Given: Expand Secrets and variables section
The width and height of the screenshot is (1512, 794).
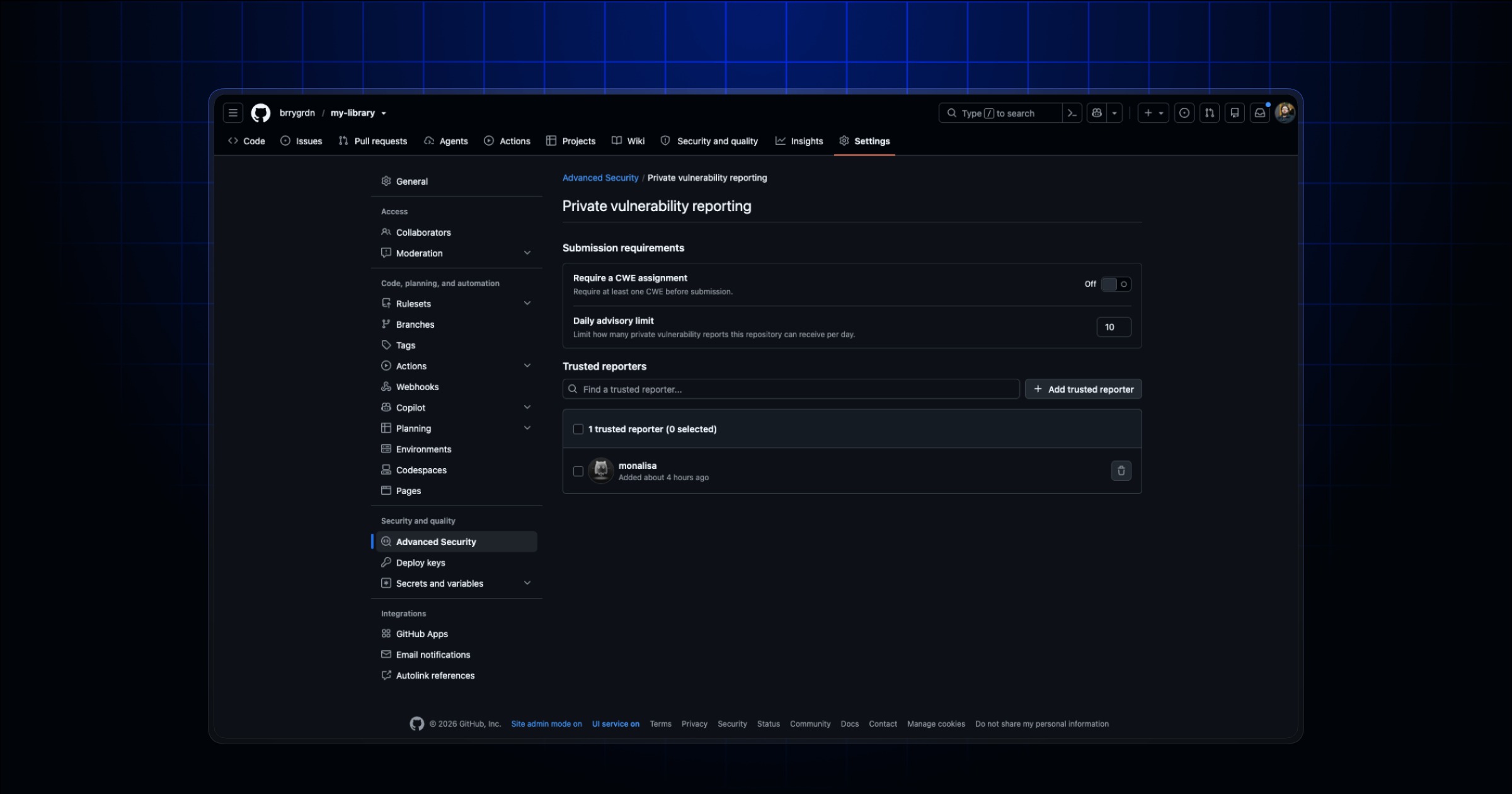Looking at the screenshot, I should pyautogui.click(x=457, y=584).
